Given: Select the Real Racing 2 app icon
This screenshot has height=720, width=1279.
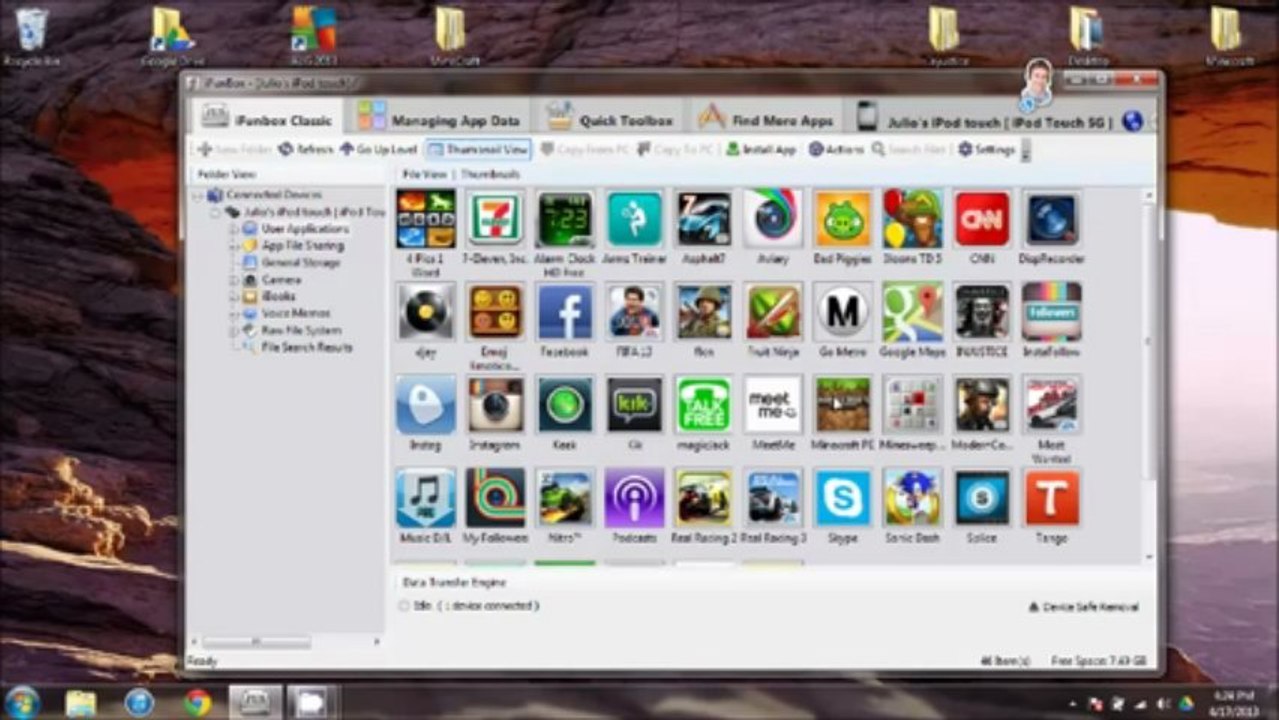Looking at the screenshot, I should click(704, 498).
